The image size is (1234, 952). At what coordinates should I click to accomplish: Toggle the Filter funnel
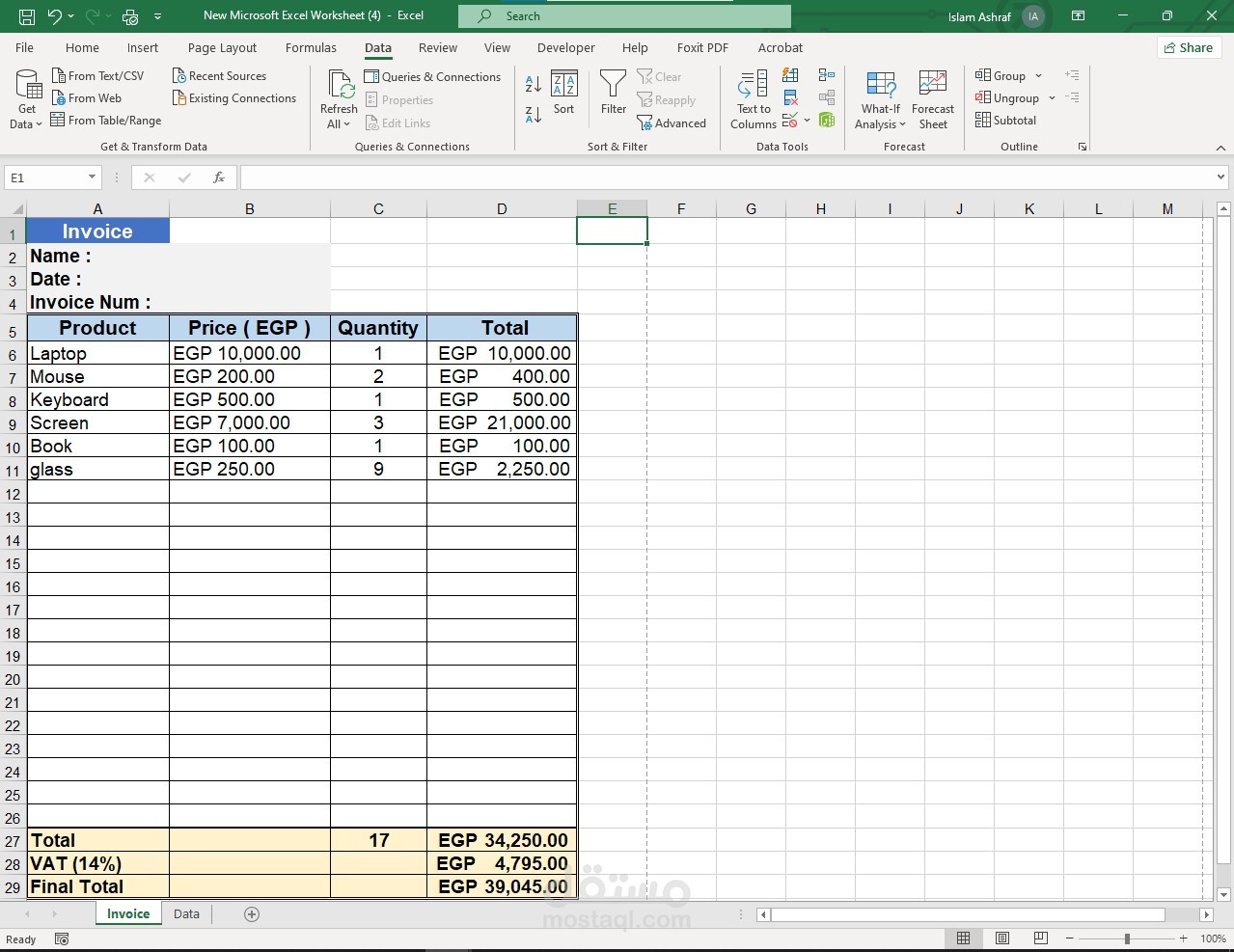[x=614, y=93]
